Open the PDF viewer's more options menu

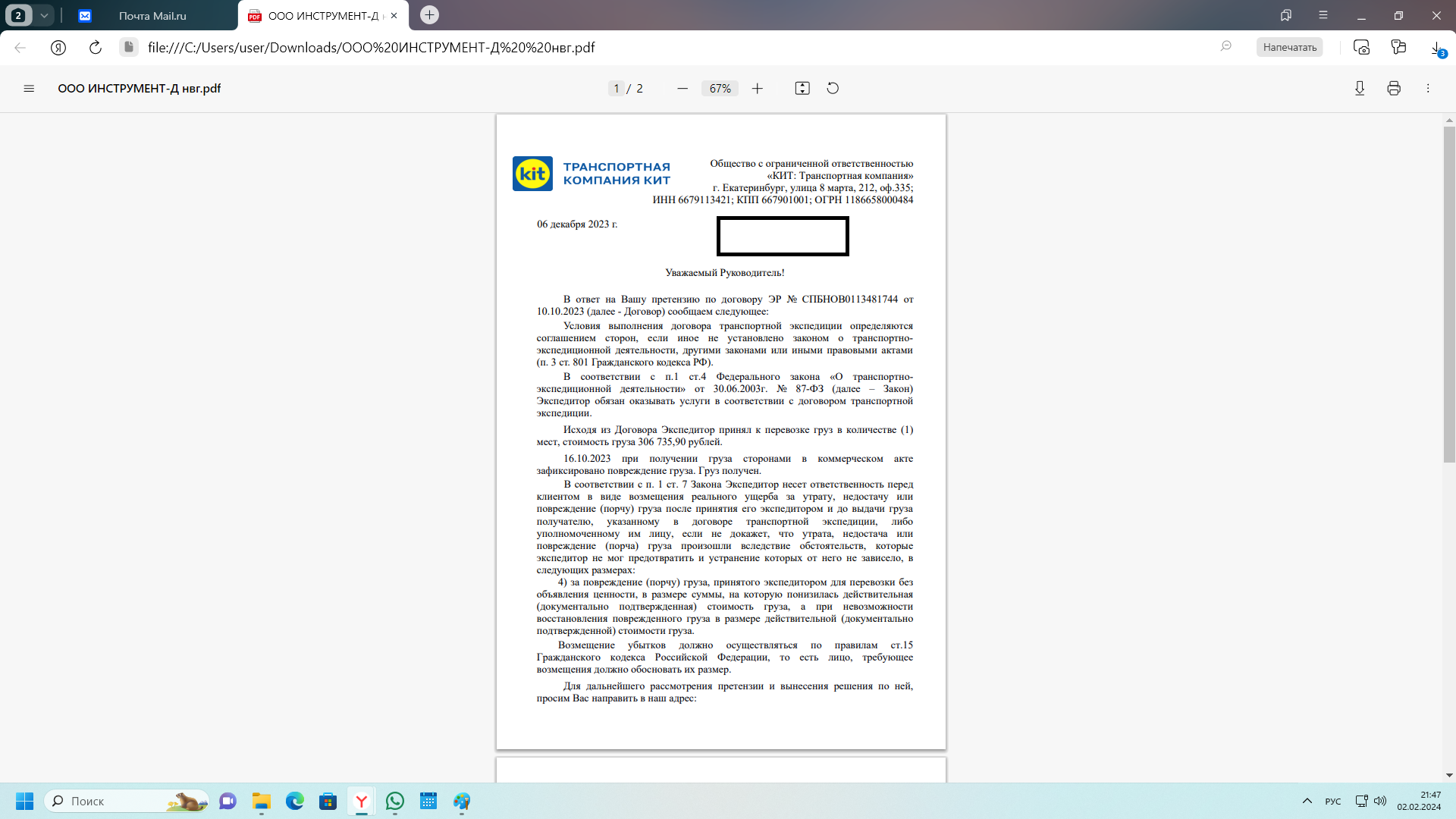pos(1429,89)
